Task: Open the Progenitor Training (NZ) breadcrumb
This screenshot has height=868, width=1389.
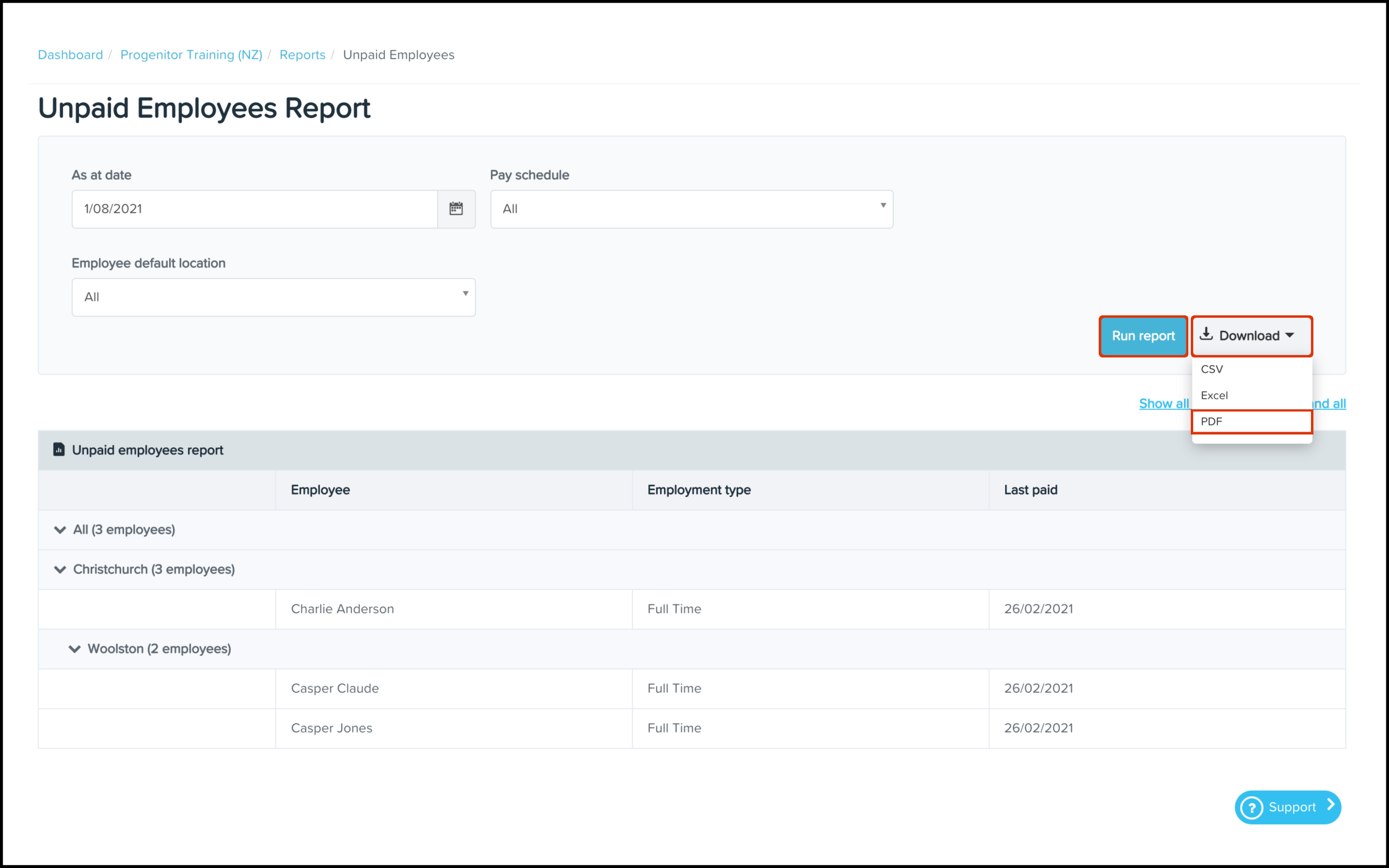Action: coord(191,55)
